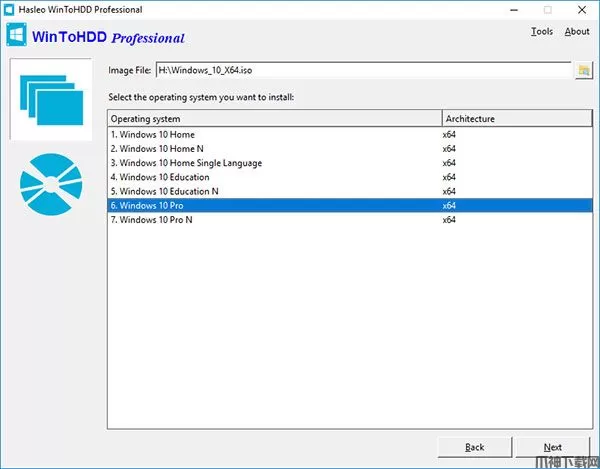Close the WinToHDD window

(582, 10)
